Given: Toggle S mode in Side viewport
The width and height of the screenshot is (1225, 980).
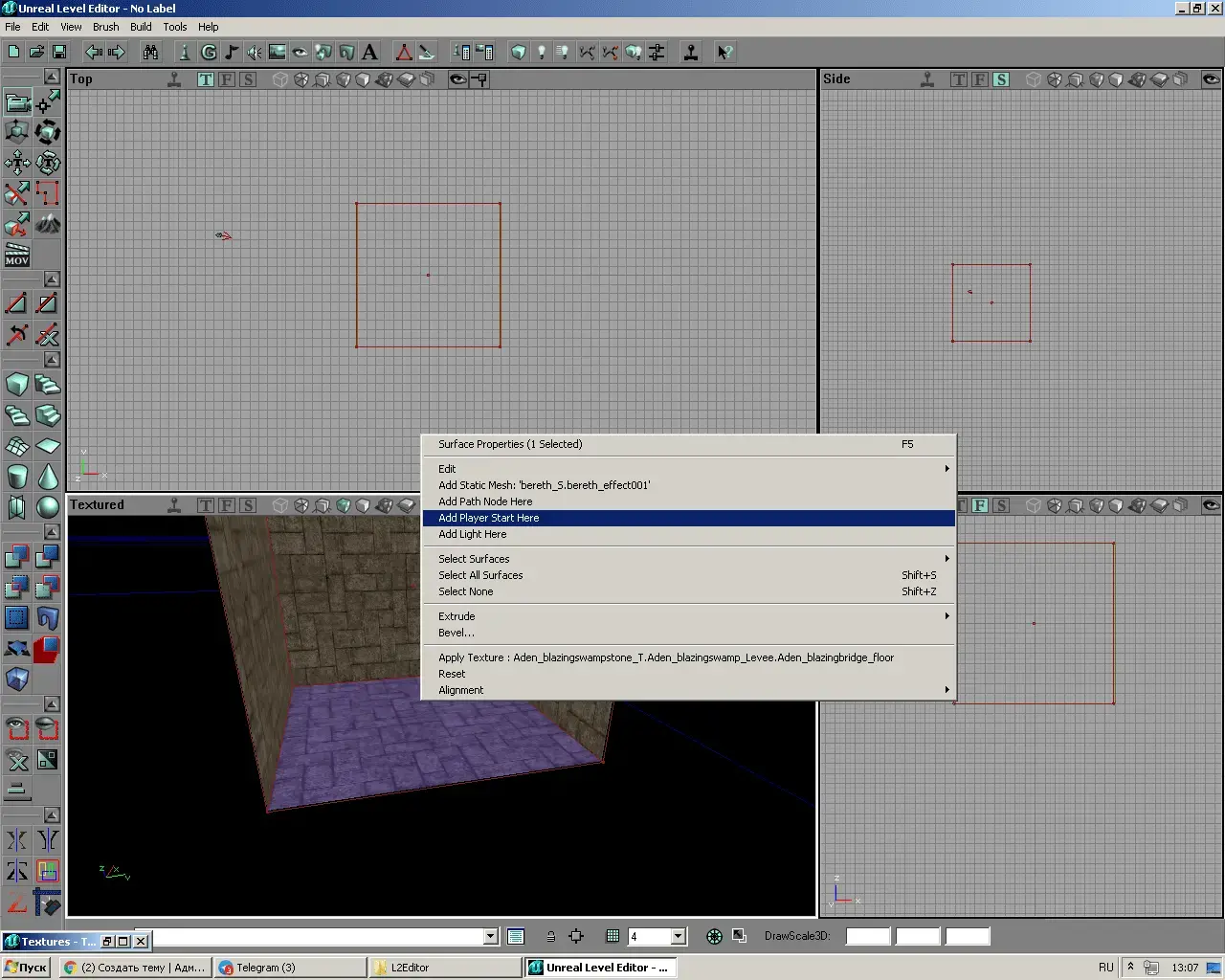Looking at the screenshot, I should 1001,79.
